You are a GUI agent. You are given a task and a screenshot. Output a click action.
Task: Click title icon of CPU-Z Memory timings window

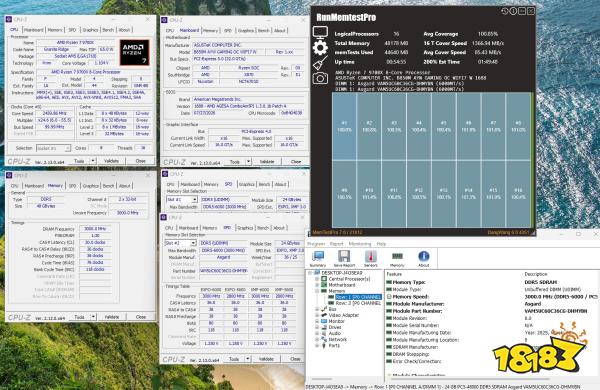click(9, 175)
